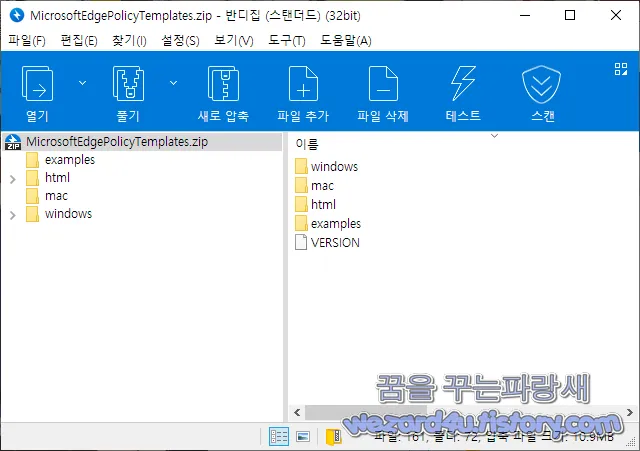Select VERSION file in file list

coord(335,243)
